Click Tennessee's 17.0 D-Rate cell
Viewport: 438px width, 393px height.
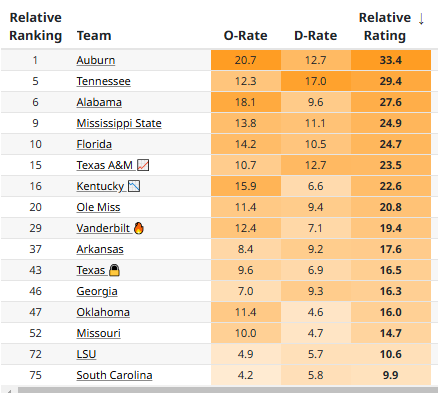(316, 81)
